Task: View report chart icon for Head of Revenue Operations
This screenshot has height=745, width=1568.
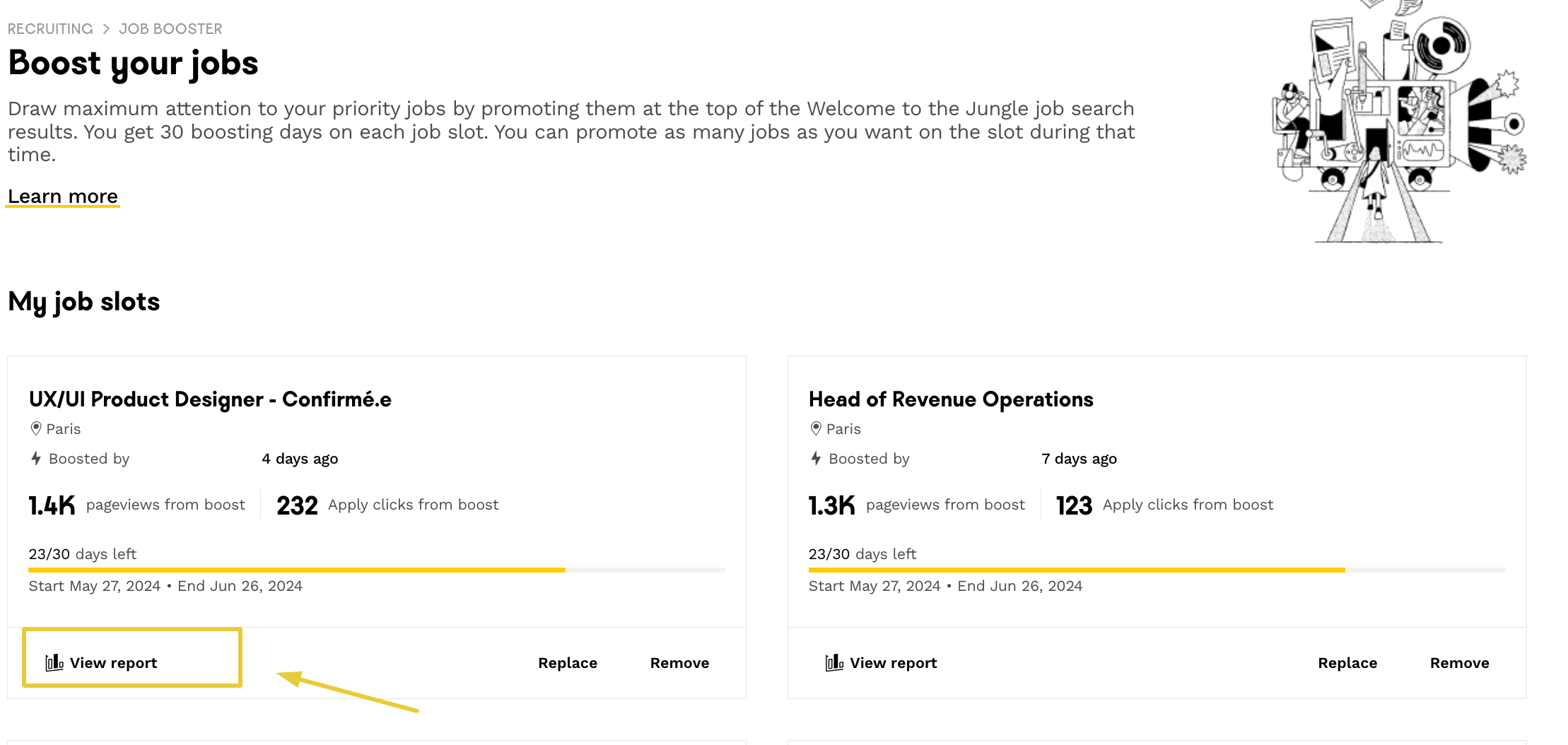Action: tap(834, 663)
